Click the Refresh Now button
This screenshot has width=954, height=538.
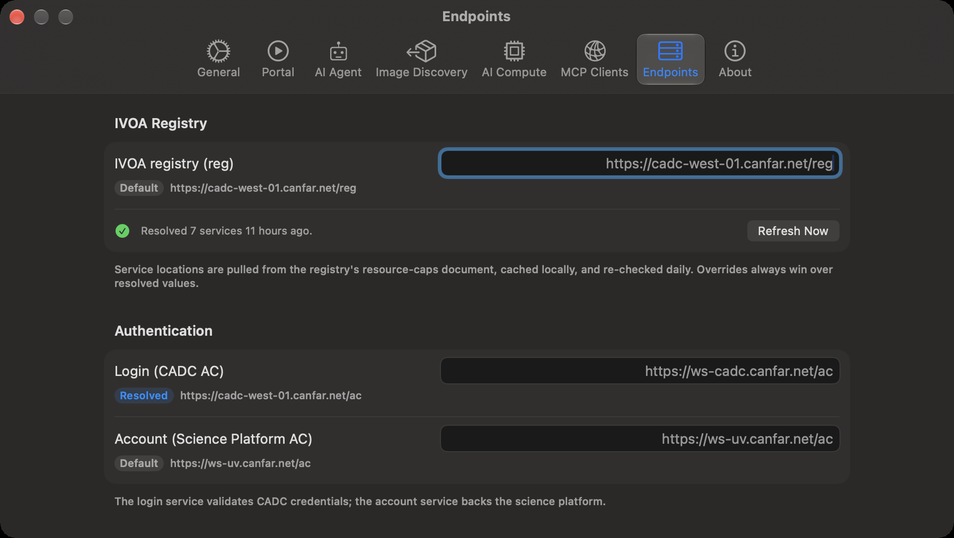click(793, 231)
